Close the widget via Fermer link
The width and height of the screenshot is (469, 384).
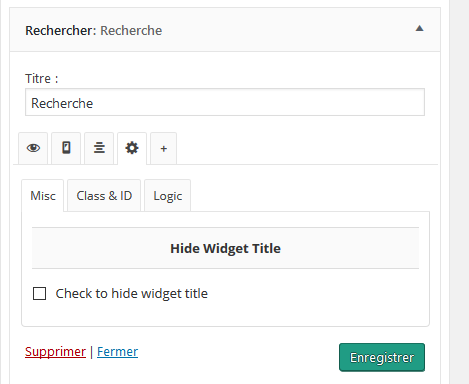click(117, 352)
